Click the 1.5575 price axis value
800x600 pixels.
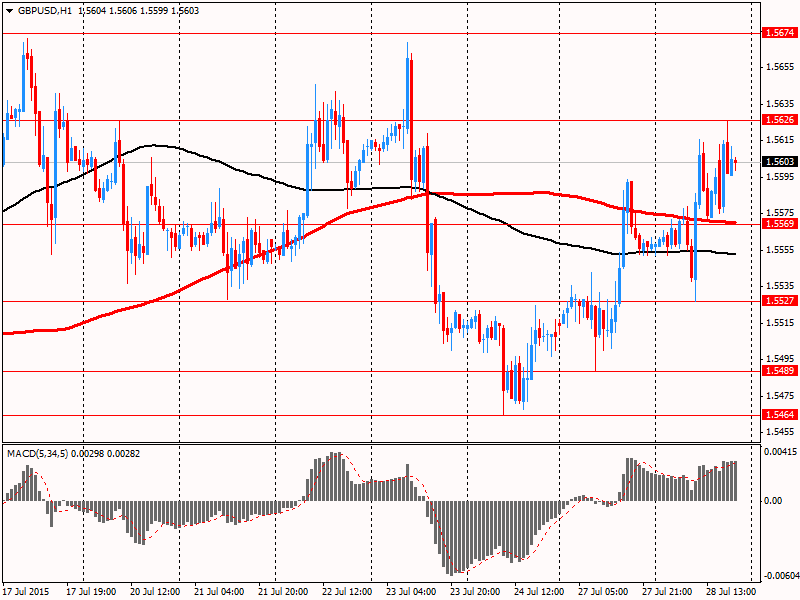pyautogui.click(x=781, y=213)
